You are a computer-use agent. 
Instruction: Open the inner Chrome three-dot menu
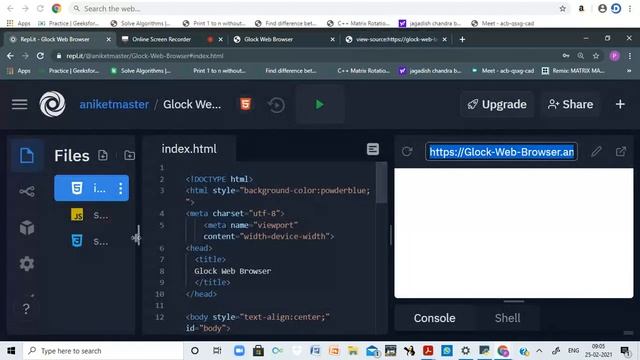click(630, 56)
